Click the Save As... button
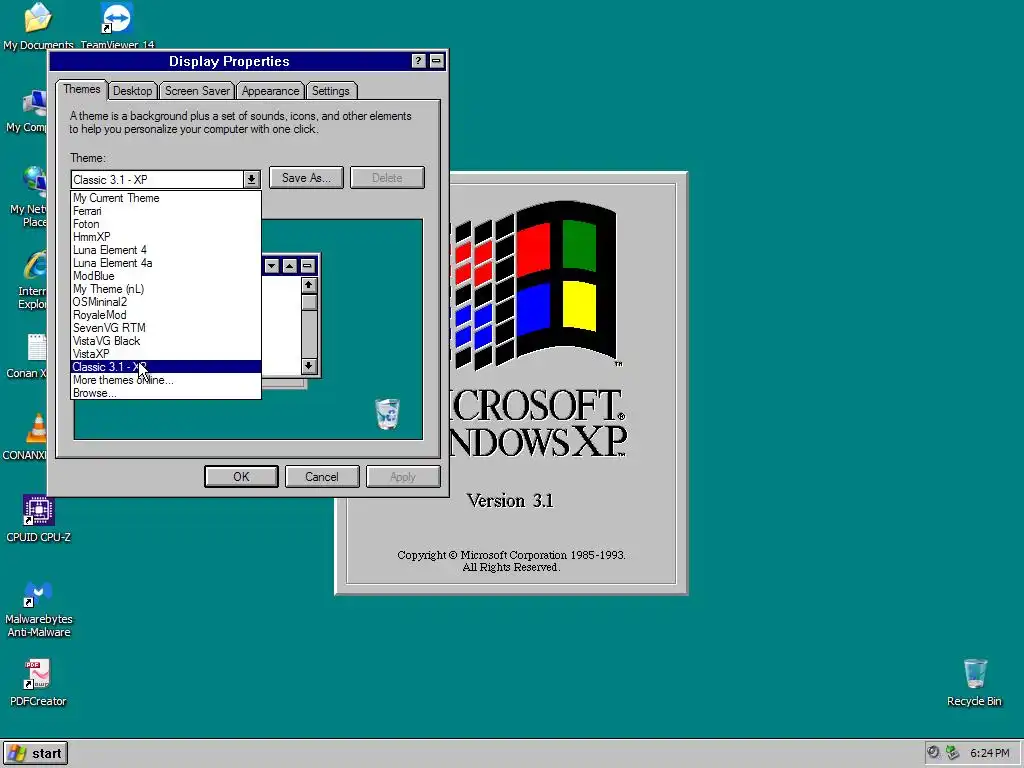Screen dimensions: 1024x768 (306, 178)
